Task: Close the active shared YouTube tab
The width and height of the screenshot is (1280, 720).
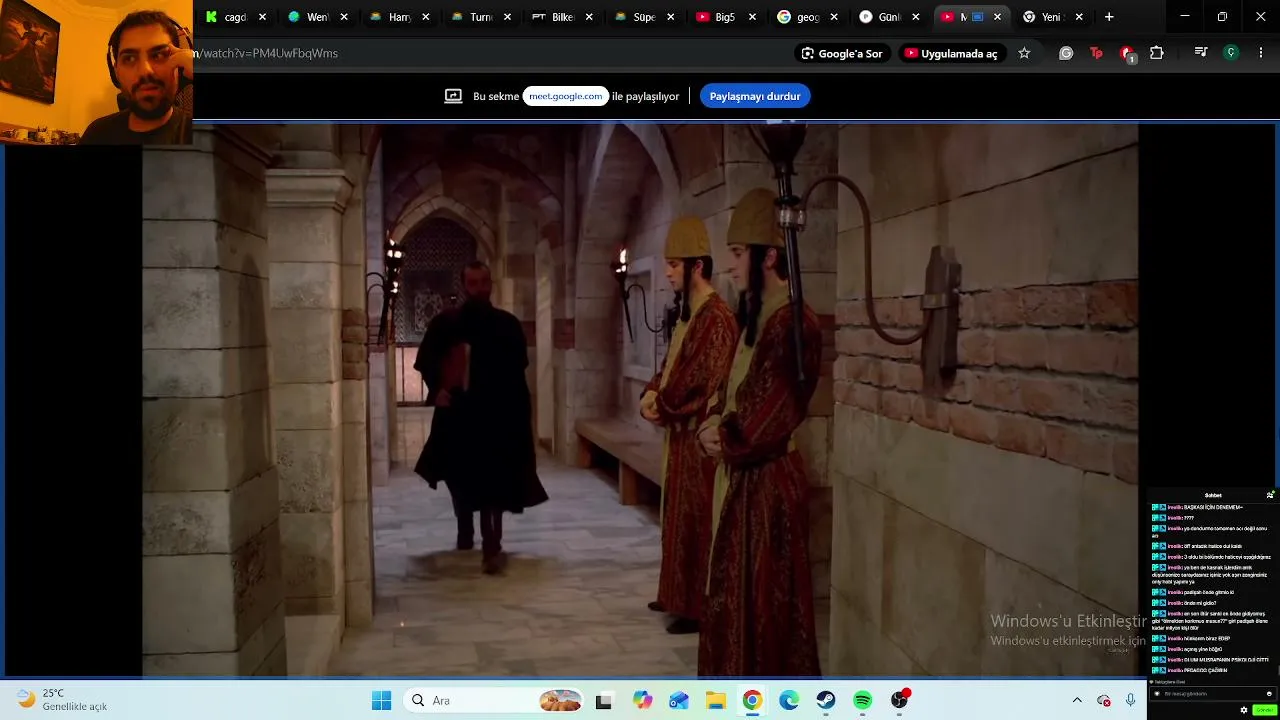Action: tap(997, 17)
